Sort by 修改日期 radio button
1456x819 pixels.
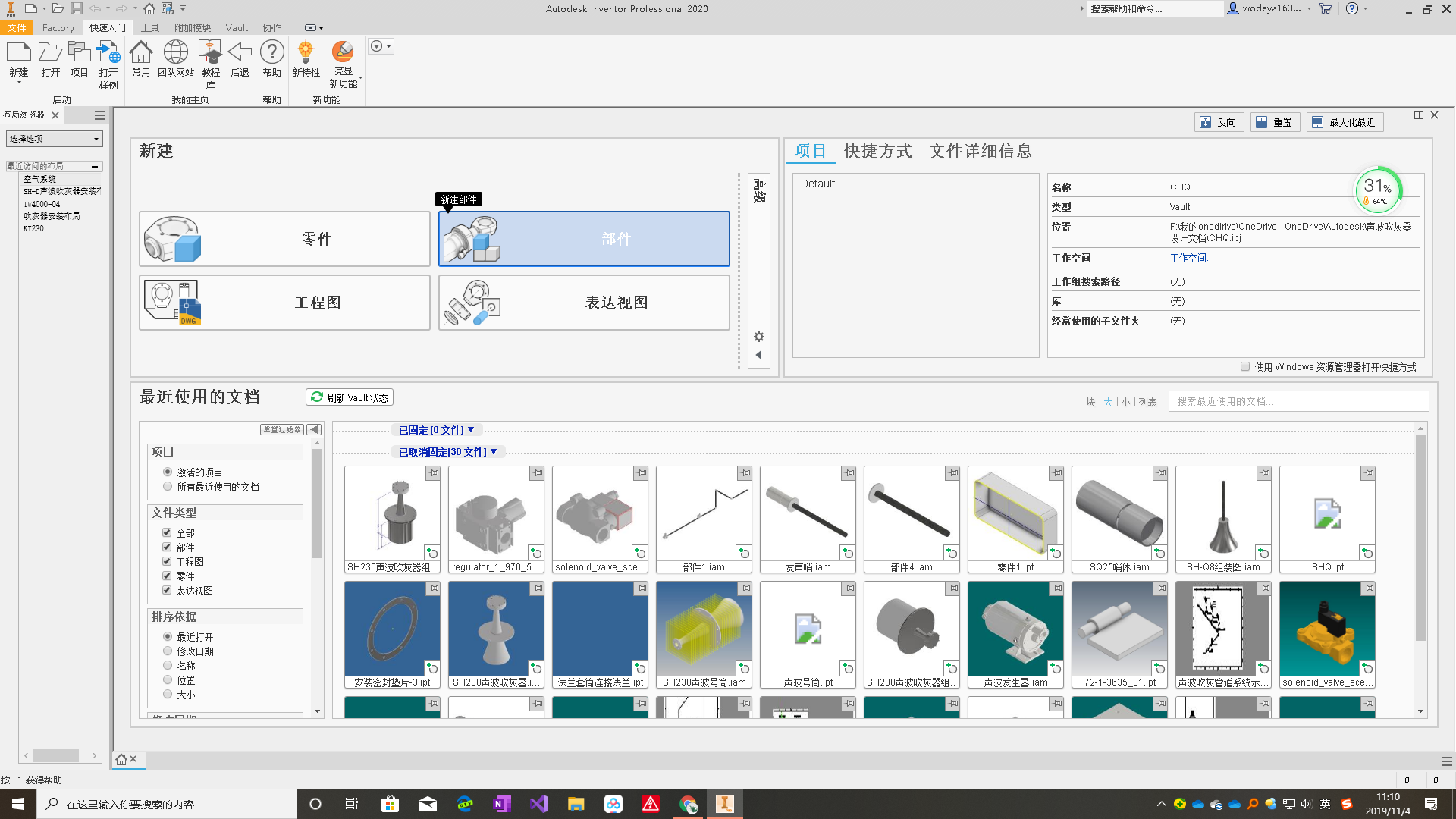[168, 651]
